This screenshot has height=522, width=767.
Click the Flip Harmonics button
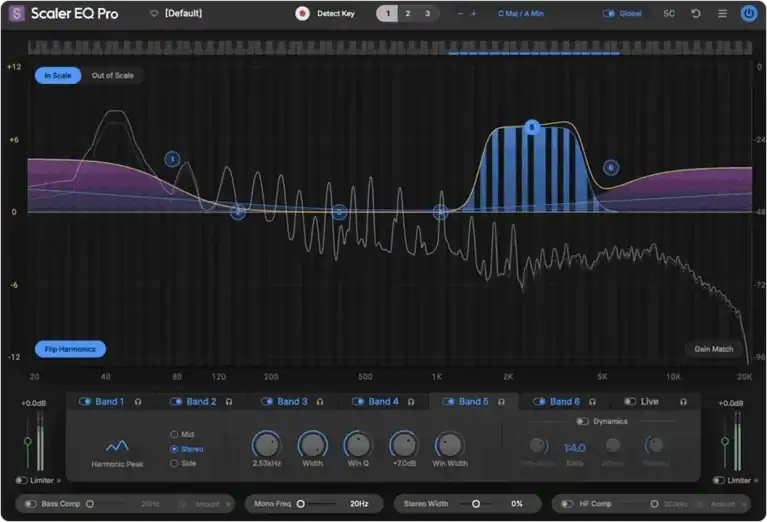[70, 349]
